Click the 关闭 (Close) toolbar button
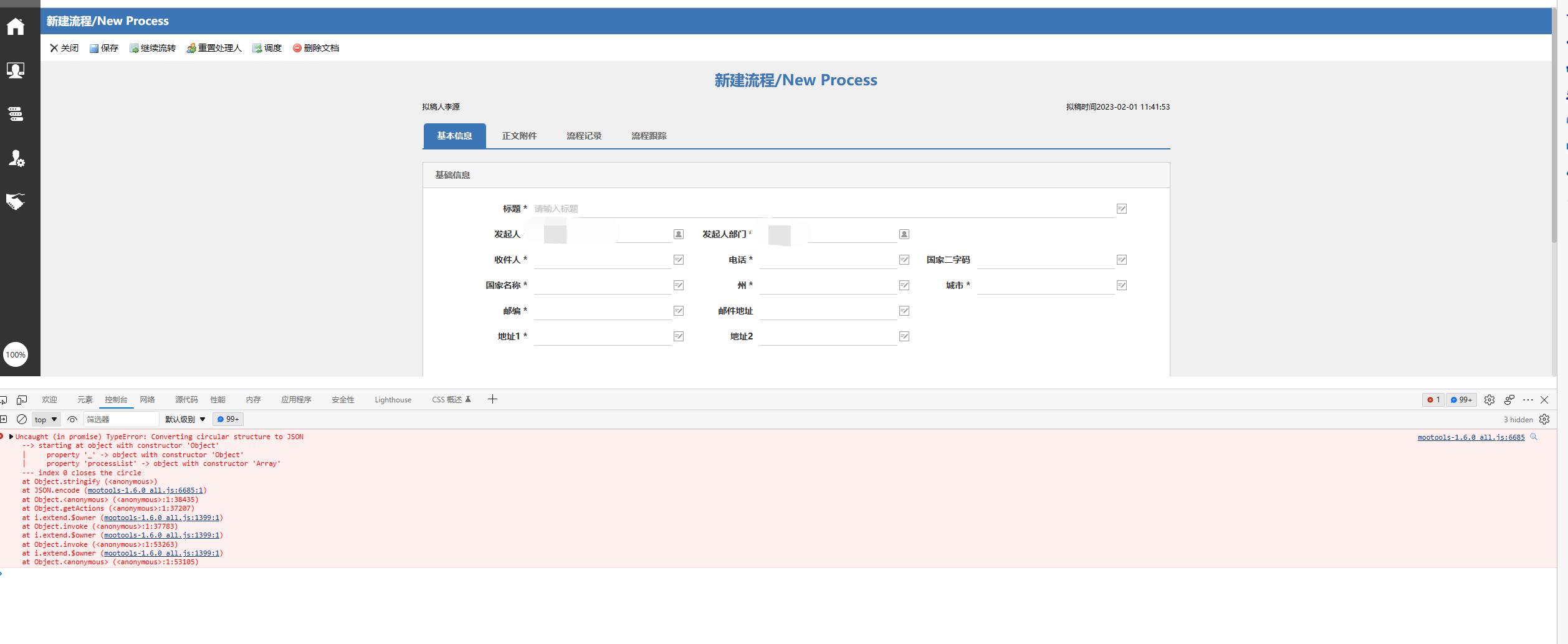The height and width of the screenshot is (644, 1568). [64, 48]
